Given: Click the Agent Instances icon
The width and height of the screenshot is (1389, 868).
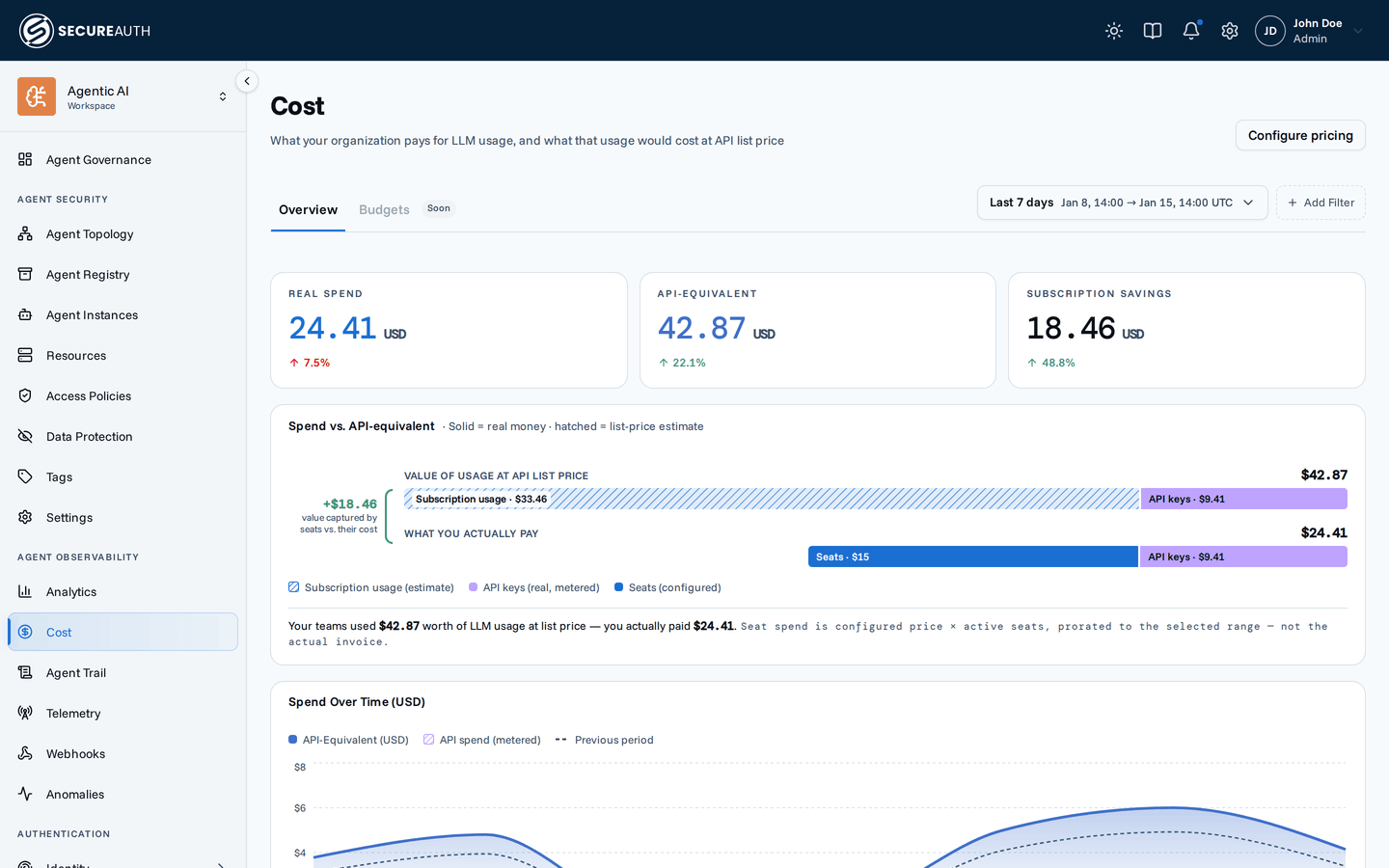Looking at the screenshot, I should (25, 314).
